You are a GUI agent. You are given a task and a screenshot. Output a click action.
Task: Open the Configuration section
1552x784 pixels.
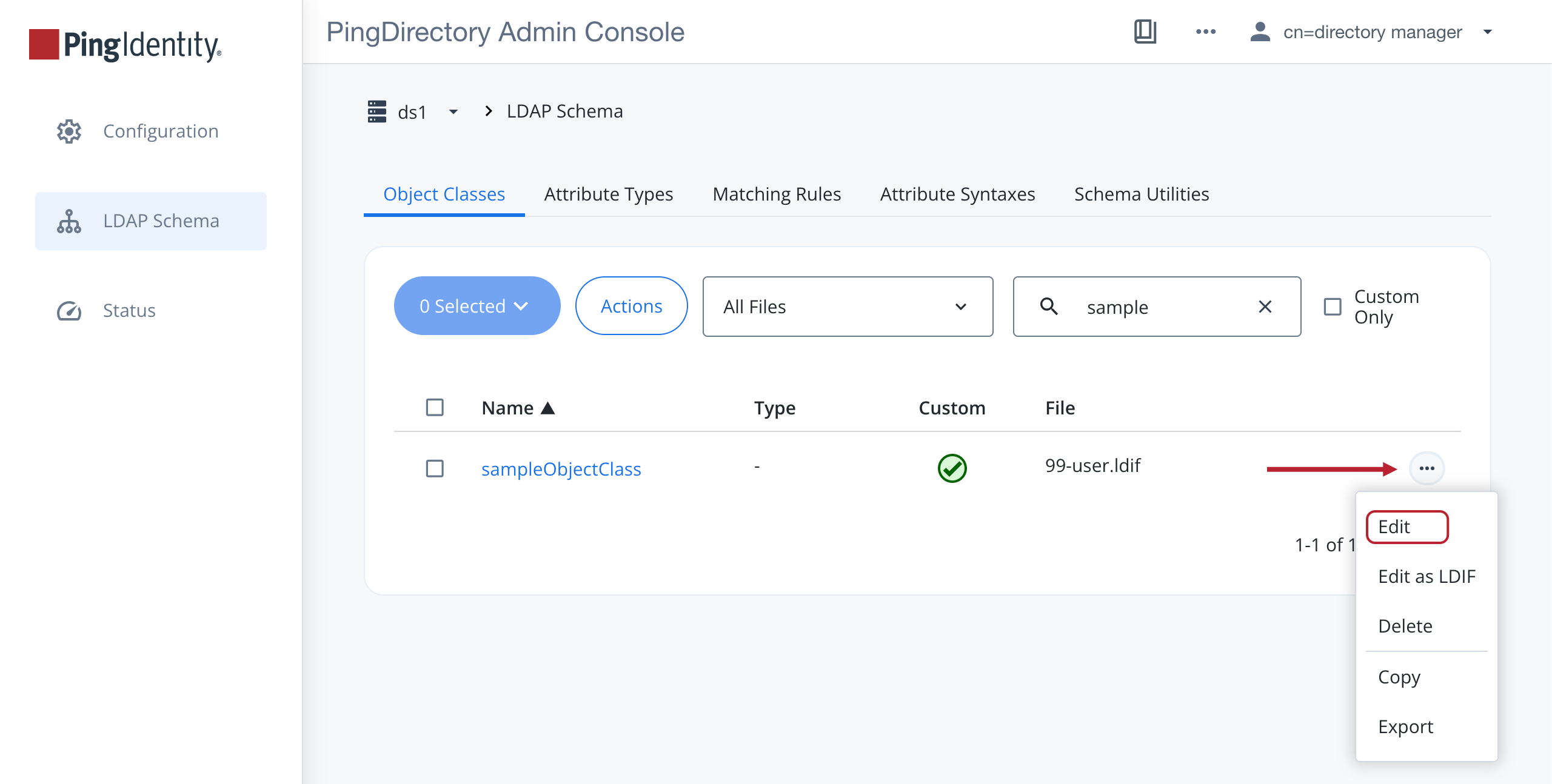(x=160, y=131)
